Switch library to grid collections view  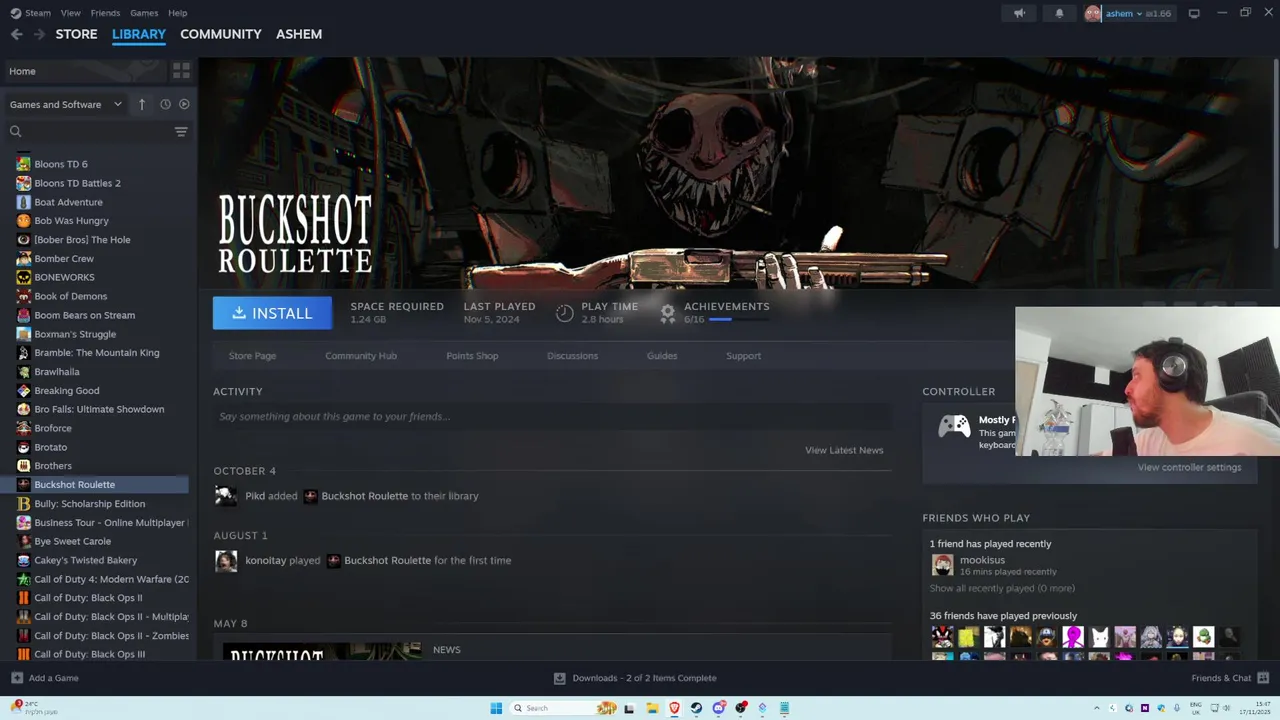(x=181, y=71)
